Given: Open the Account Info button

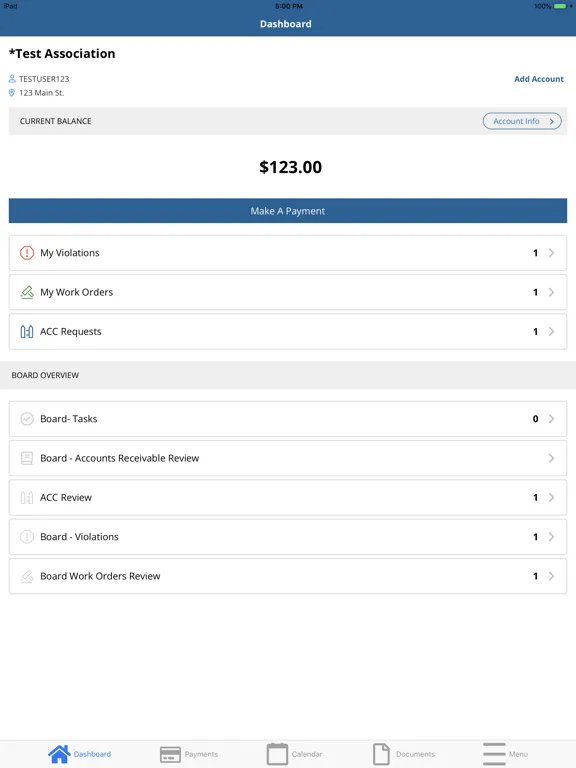Looking at the screenshot, I should coord(522,121).
